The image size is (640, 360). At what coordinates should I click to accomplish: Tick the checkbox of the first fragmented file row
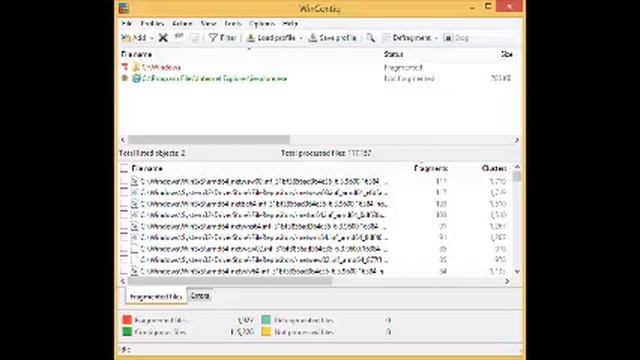(124, 181)
